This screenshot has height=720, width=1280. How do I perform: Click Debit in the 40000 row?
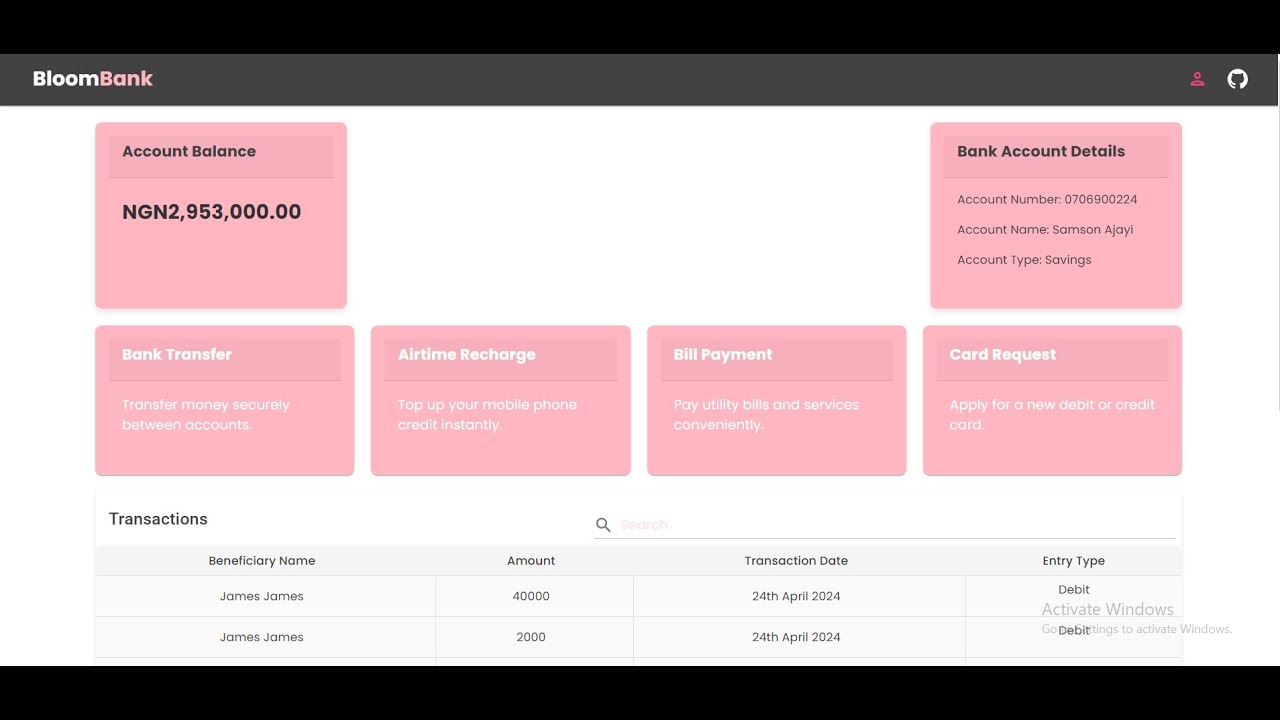click(x=1074, y=590)
